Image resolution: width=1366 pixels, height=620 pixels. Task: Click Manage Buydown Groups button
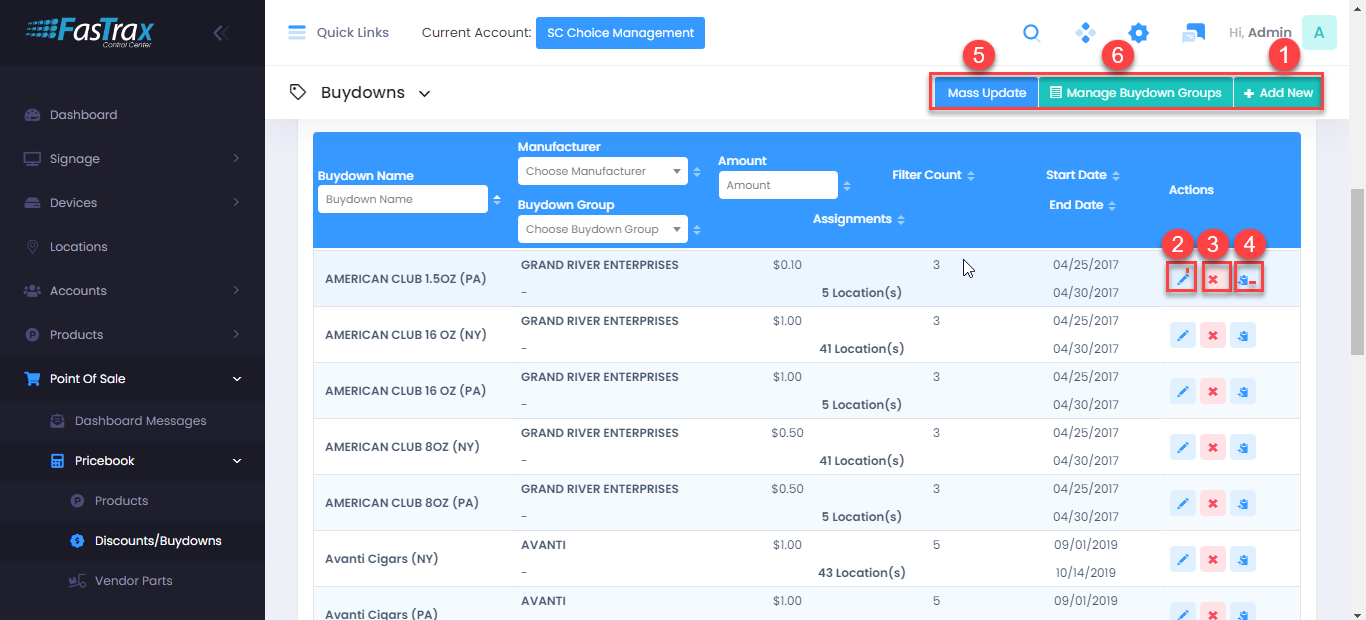(x=1136, y=93)
